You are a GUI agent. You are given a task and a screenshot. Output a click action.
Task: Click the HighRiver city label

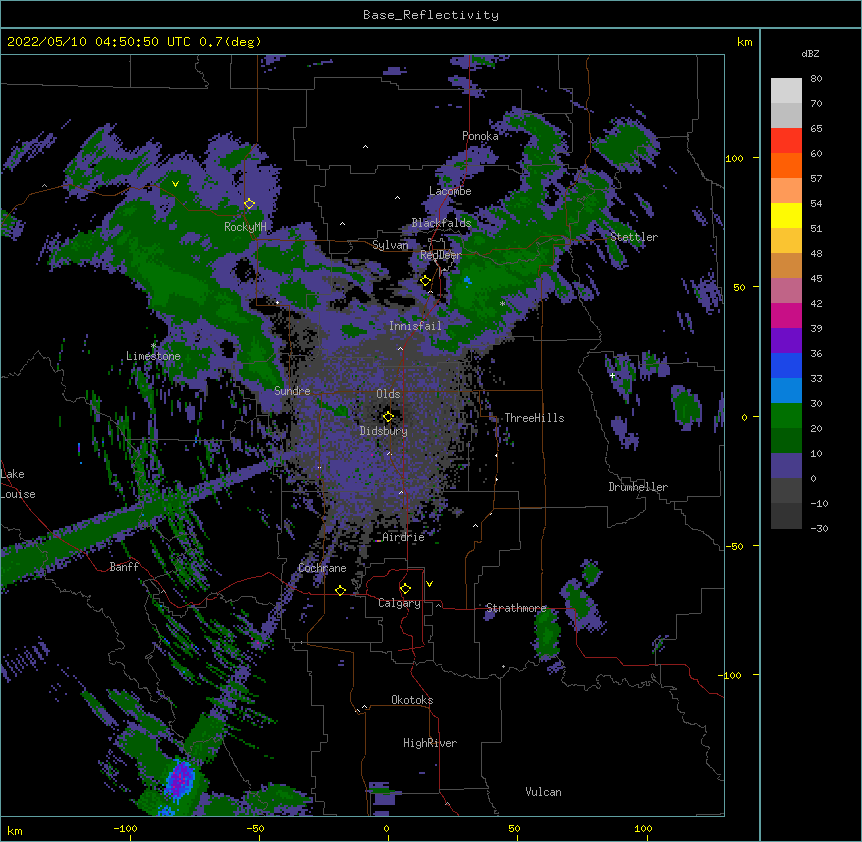tap(430, 743)
